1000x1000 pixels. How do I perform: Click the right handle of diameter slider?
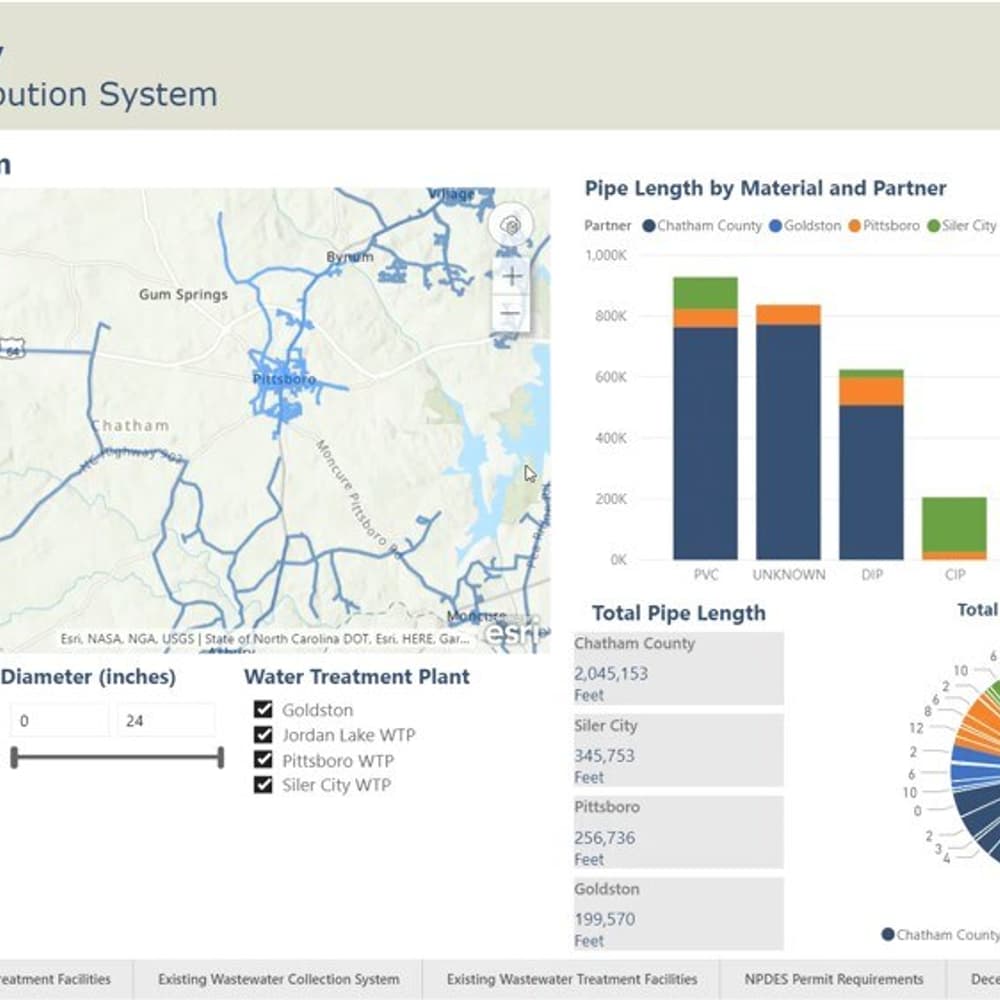[x=221, y=758]
